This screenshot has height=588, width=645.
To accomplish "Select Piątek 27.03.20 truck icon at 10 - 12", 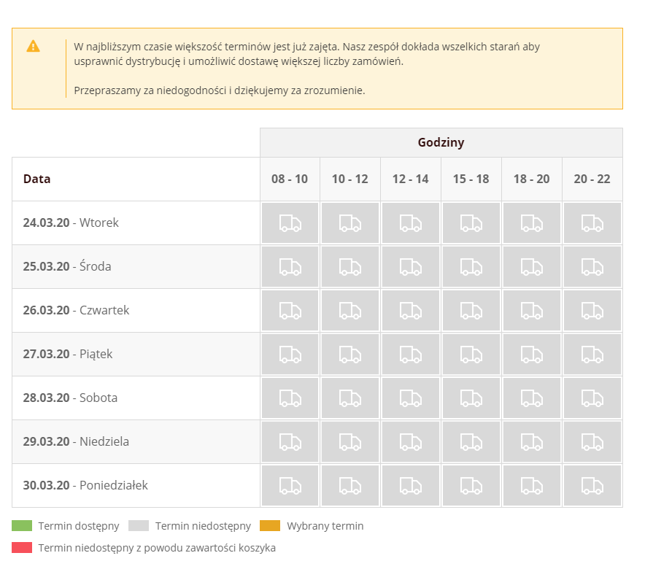I will point(350,354).
